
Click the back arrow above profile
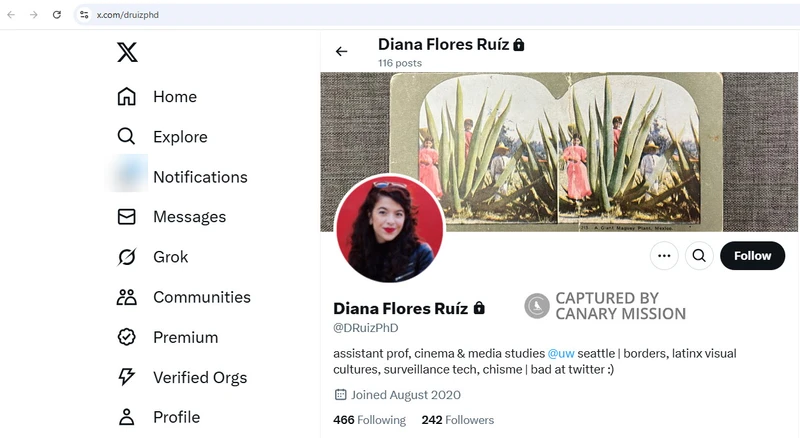pyautogui.click(x=342, y=52)
